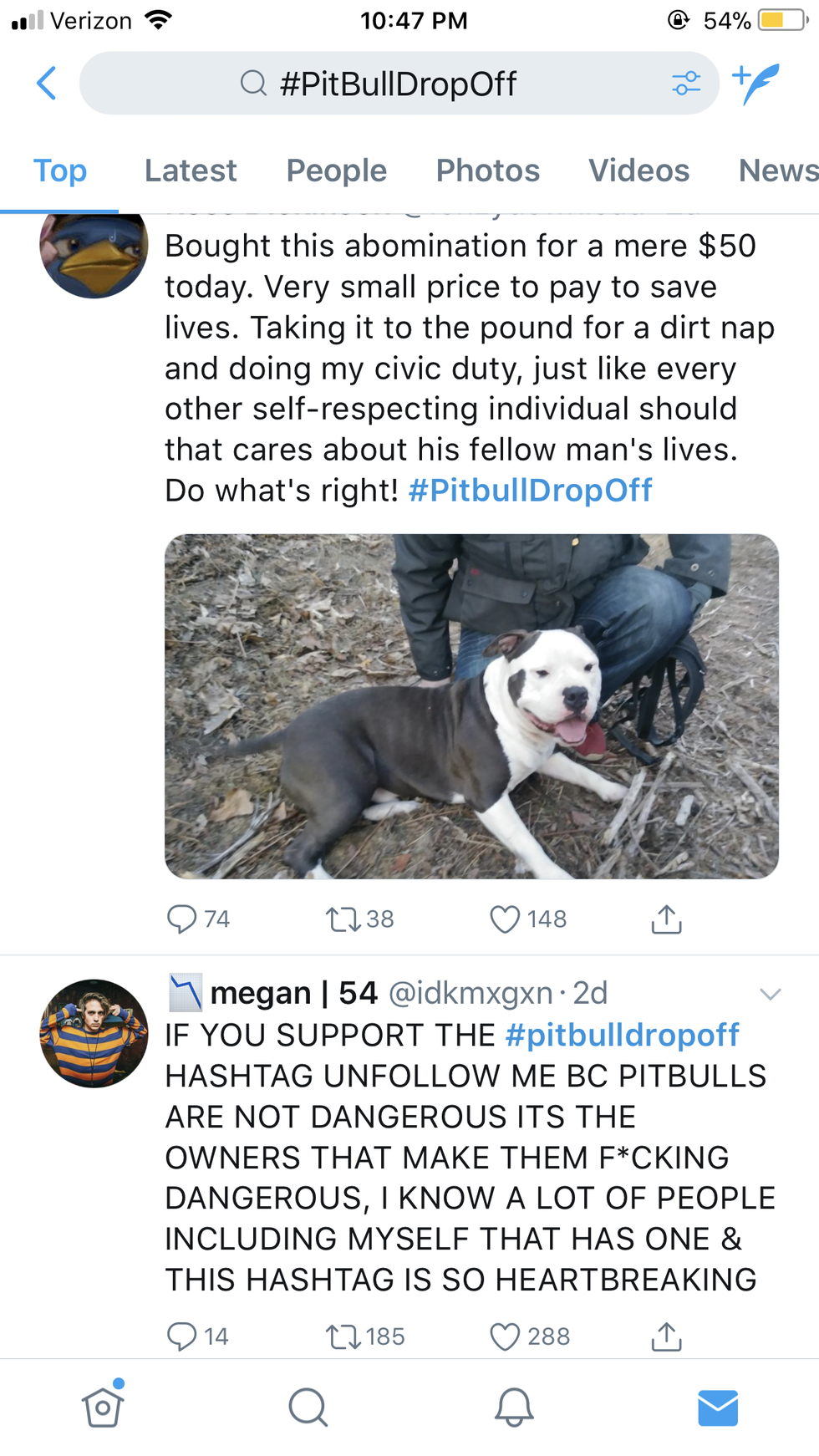Image resolution: width=819 pixels, height=1456 pixels.
Task: Open the pit bull dog photo
Action: coord(471,706)
